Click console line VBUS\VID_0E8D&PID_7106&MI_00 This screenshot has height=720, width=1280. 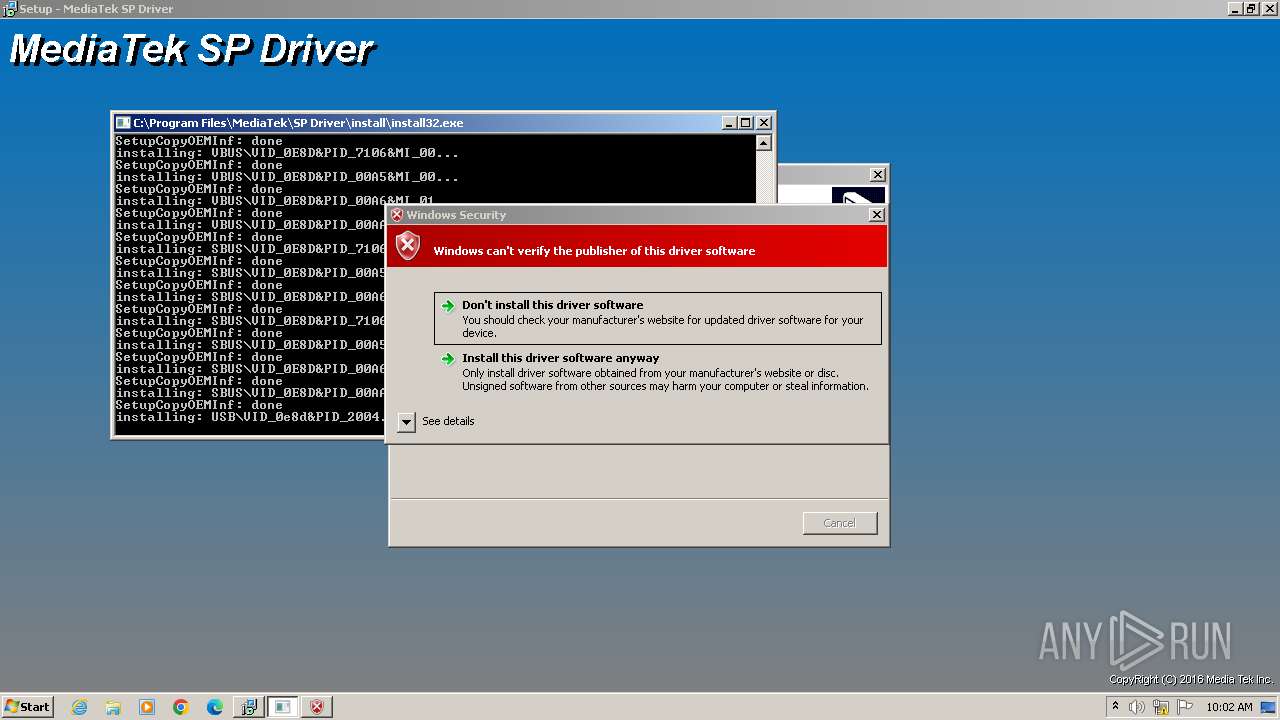click(287, 153)
